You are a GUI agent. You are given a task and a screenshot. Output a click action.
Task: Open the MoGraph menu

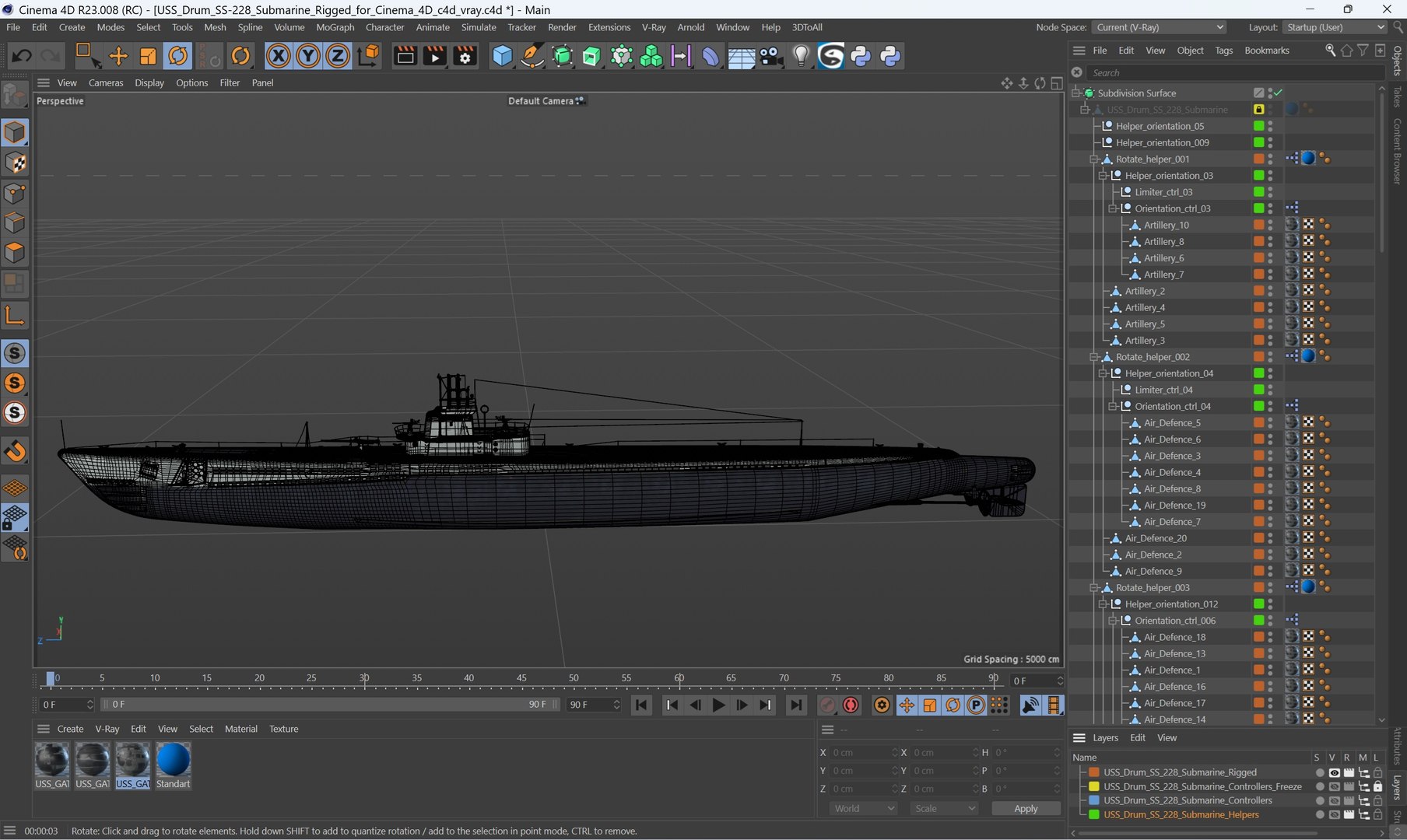pos(335,27)
